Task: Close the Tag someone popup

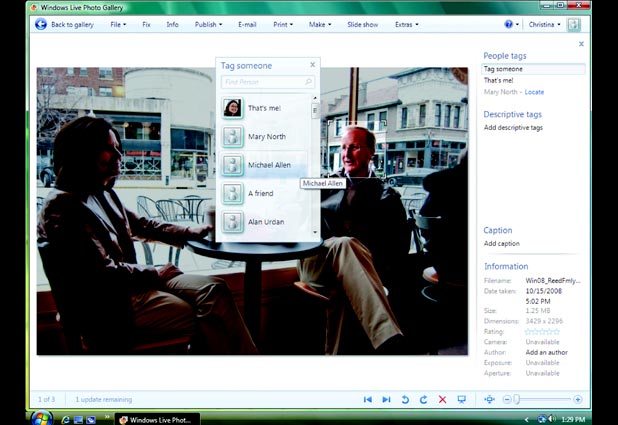Action: tap(312, 65)
